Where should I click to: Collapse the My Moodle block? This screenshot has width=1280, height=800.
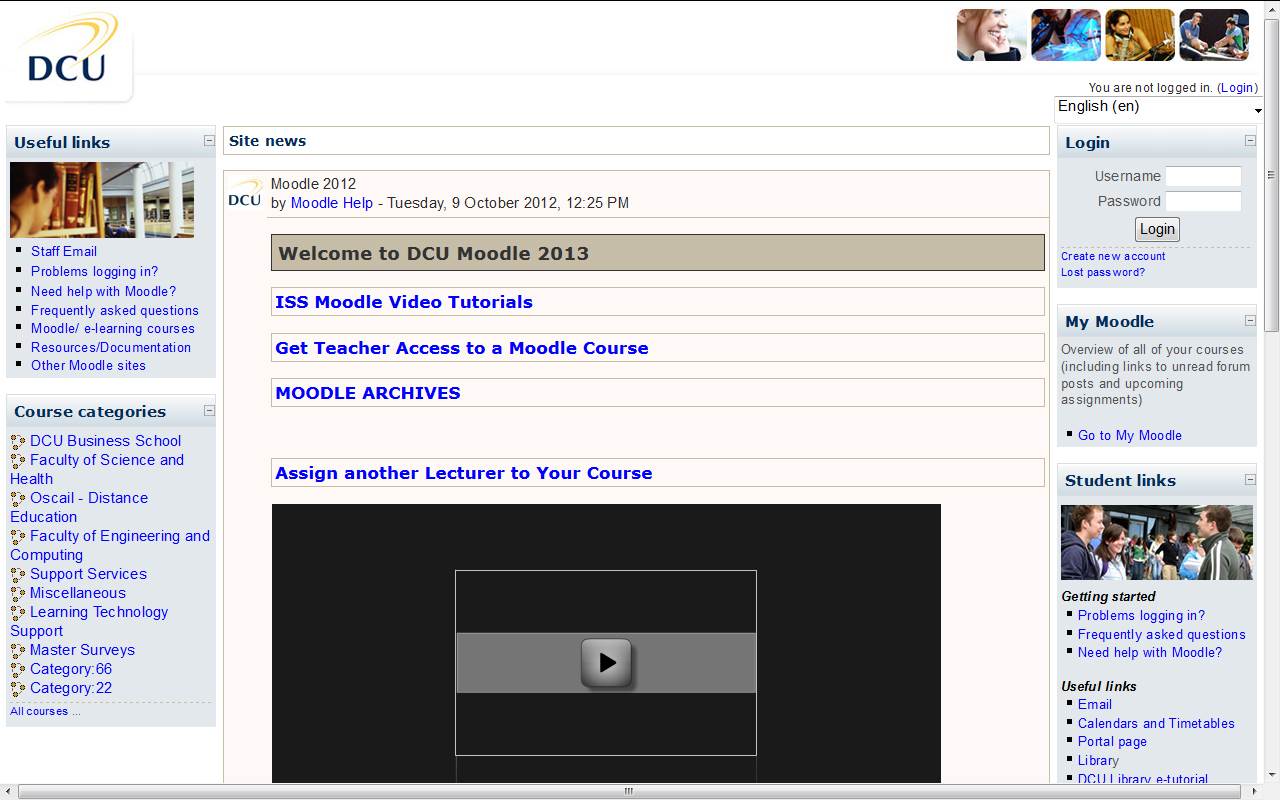(1250, 320)
